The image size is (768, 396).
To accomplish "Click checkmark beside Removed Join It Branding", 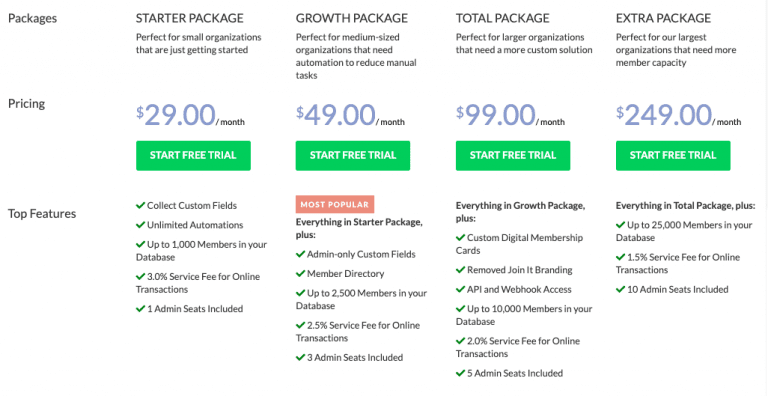I will [x=460, y=270].
